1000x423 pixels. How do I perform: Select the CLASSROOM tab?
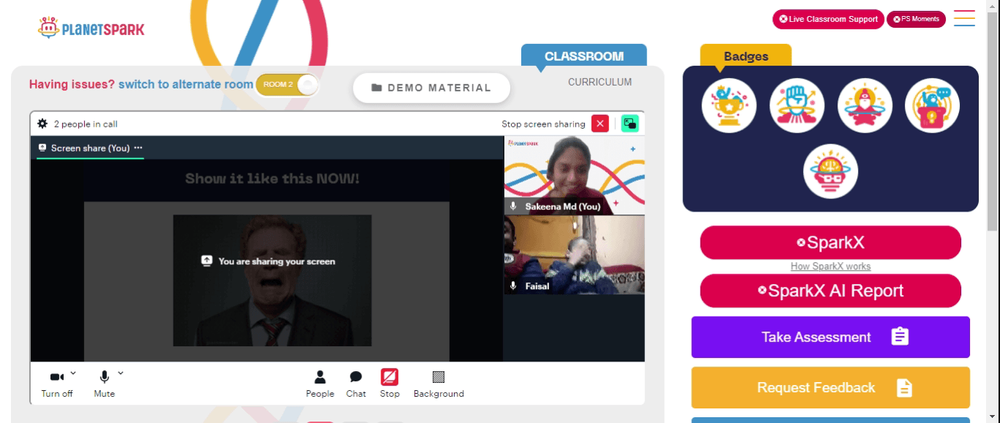pyautogui.click(x=584, y=56)
